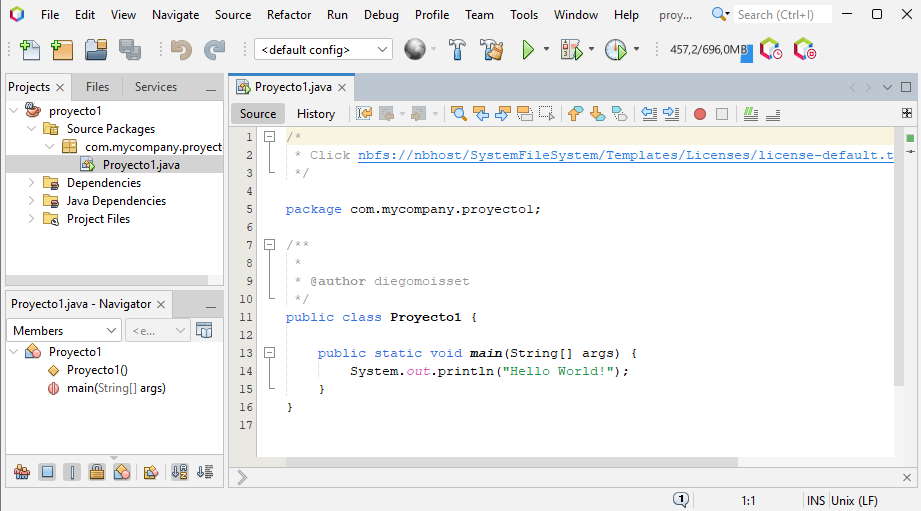This screenshot has width=921, height=511.
Task: Click the New Project toolbar icon
Action: click(62, 50)
